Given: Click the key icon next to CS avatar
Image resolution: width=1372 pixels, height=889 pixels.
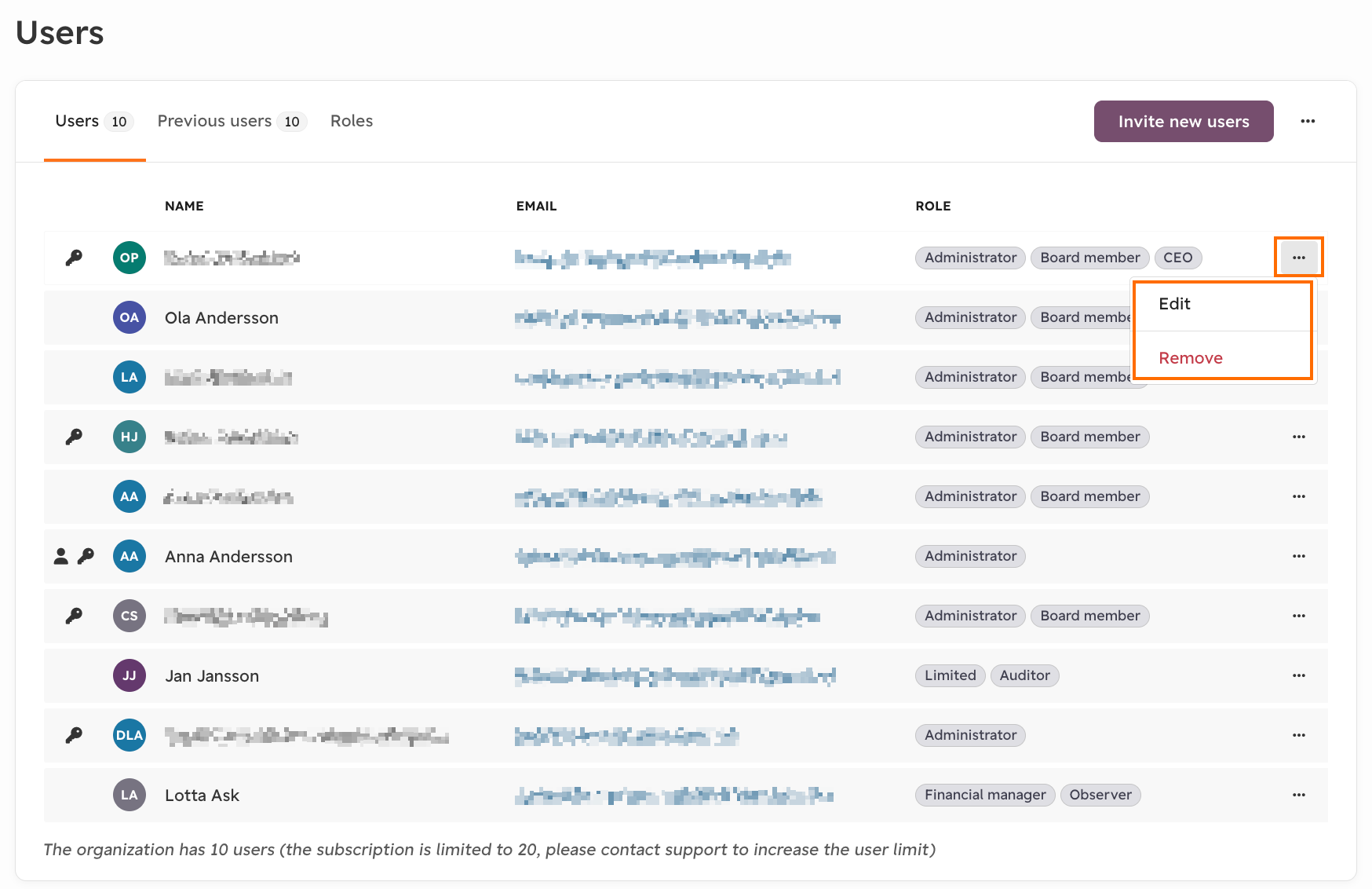Looking at the screenshot, I should pyautogui.click(x=74, y=616).
